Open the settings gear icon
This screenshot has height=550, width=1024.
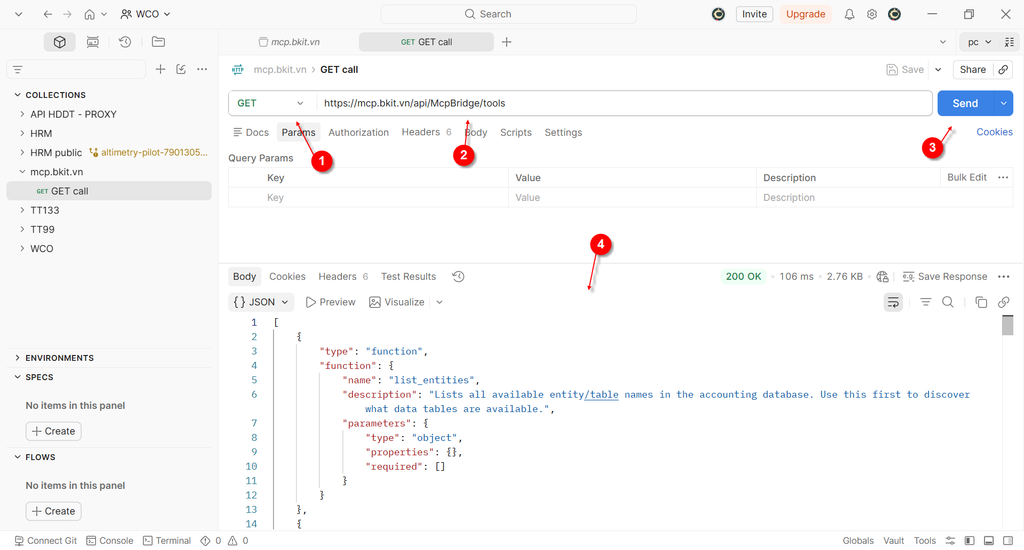(872, 14)
